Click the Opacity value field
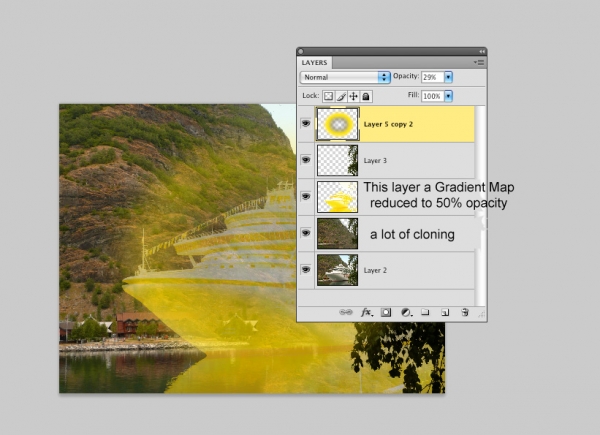 point(432,77)
